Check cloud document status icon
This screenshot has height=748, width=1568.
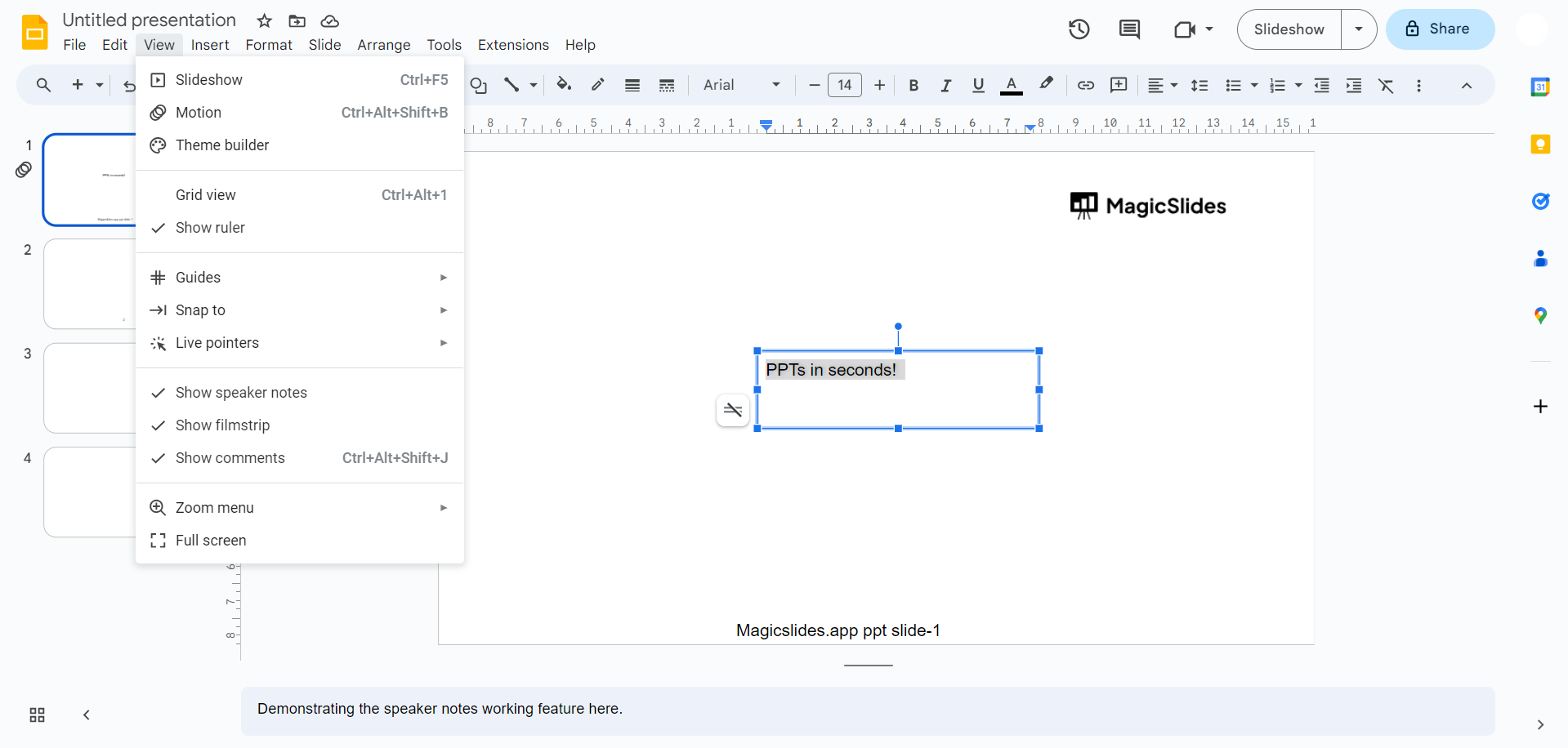click(329, 21)
